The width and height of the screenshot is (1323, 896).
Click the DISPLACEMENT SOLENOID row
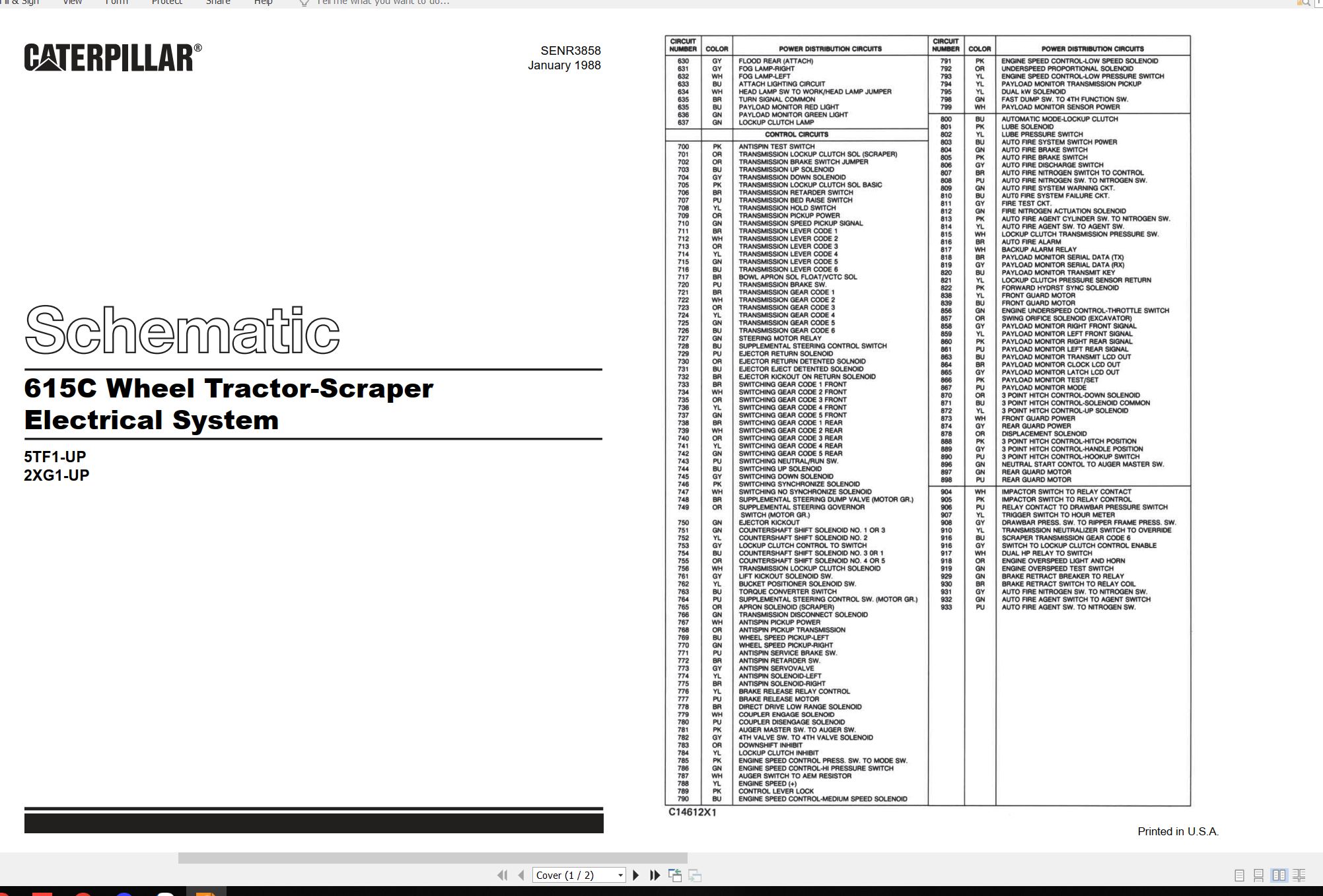click(x=1059, y=434)
